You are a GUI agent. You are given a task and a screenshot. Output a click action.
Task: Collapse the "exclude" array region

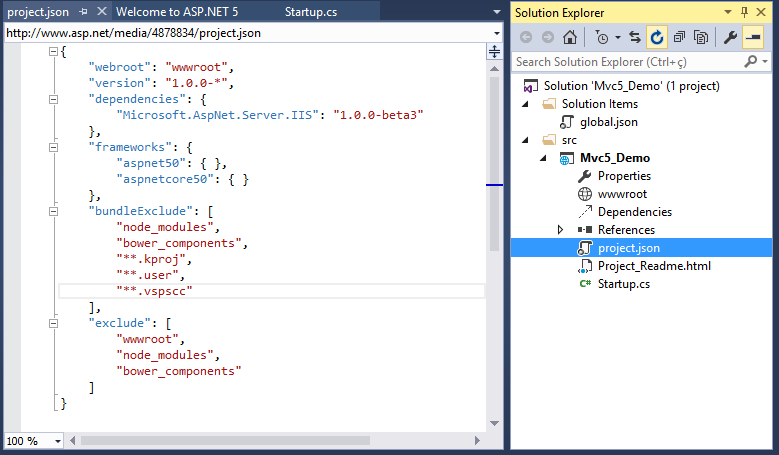53,323
